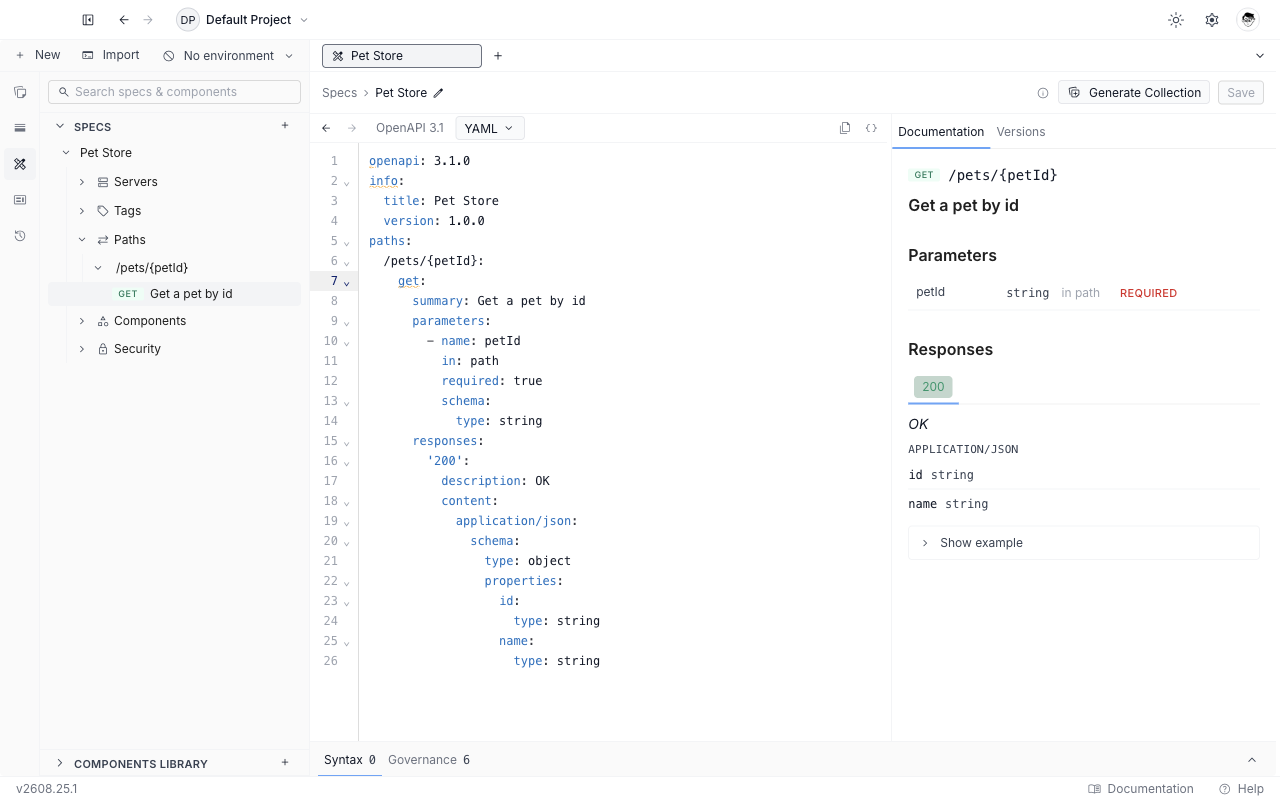Select the 200 response tab

pos(933,387)
